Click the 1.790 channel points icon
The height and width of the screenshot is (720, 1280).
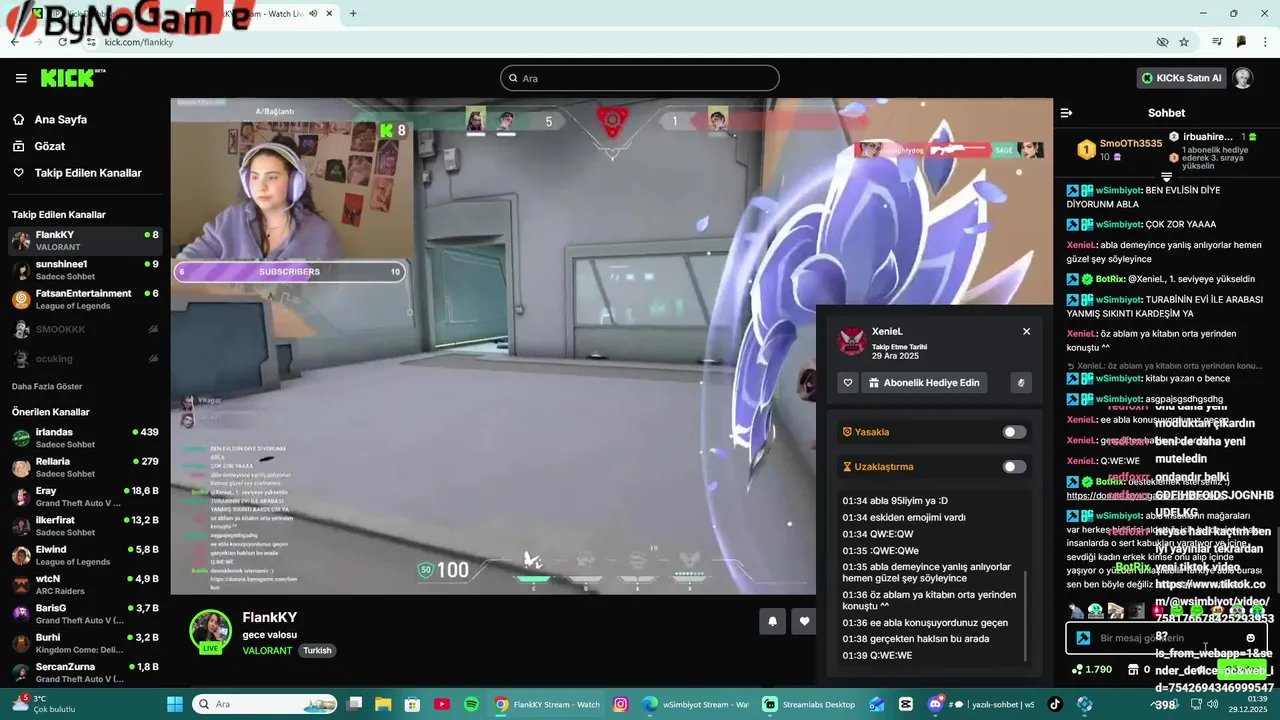pyautogui.click(x=1077, y=669)
